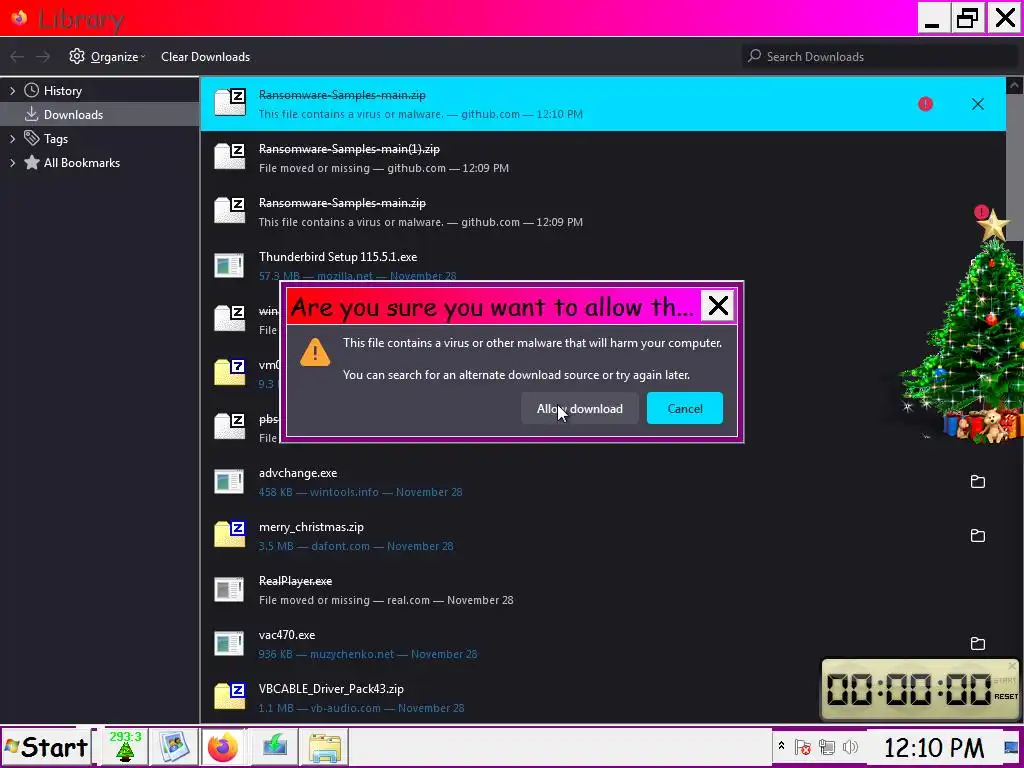Click the exe icon of RealPlayer.exe
This screenshot has width=1024, height=768.
pos(229,590)
